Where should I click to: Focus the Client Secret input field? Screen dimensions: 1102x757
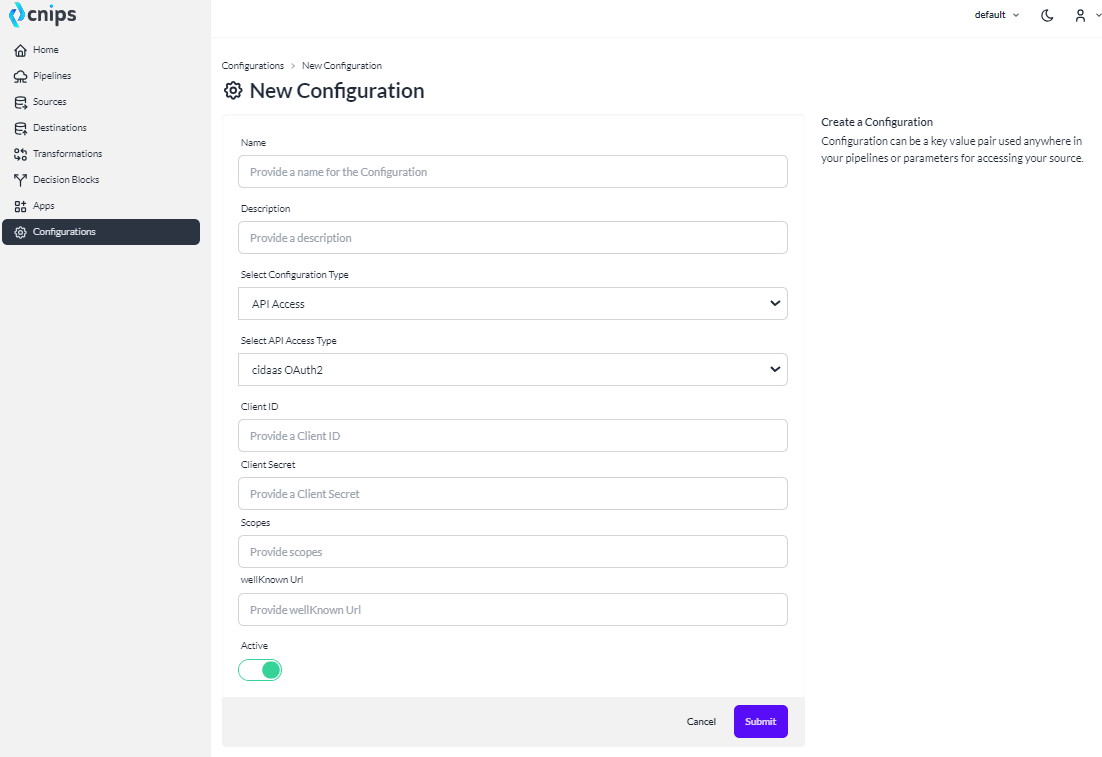[512, 493]
